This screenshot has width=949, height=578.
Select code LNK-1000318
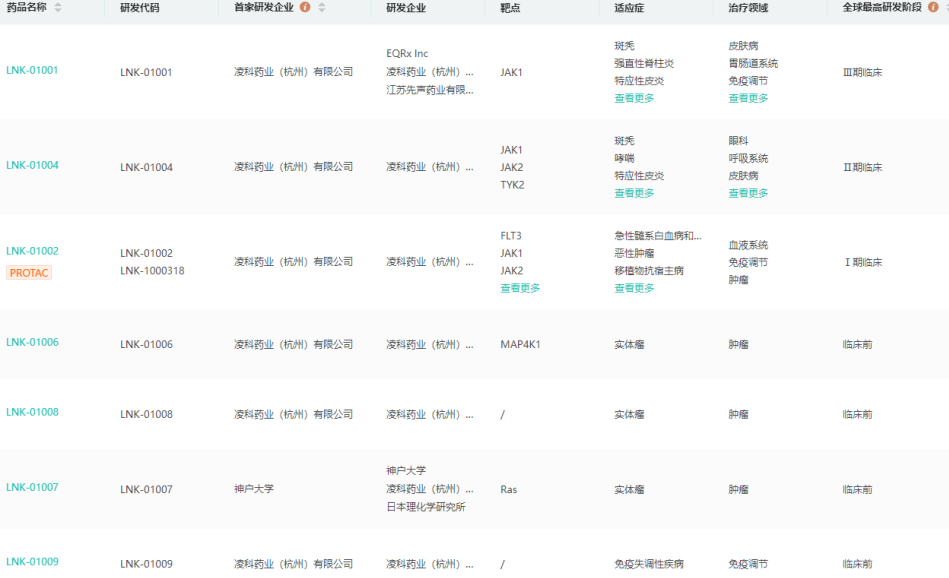coord(152,271)
